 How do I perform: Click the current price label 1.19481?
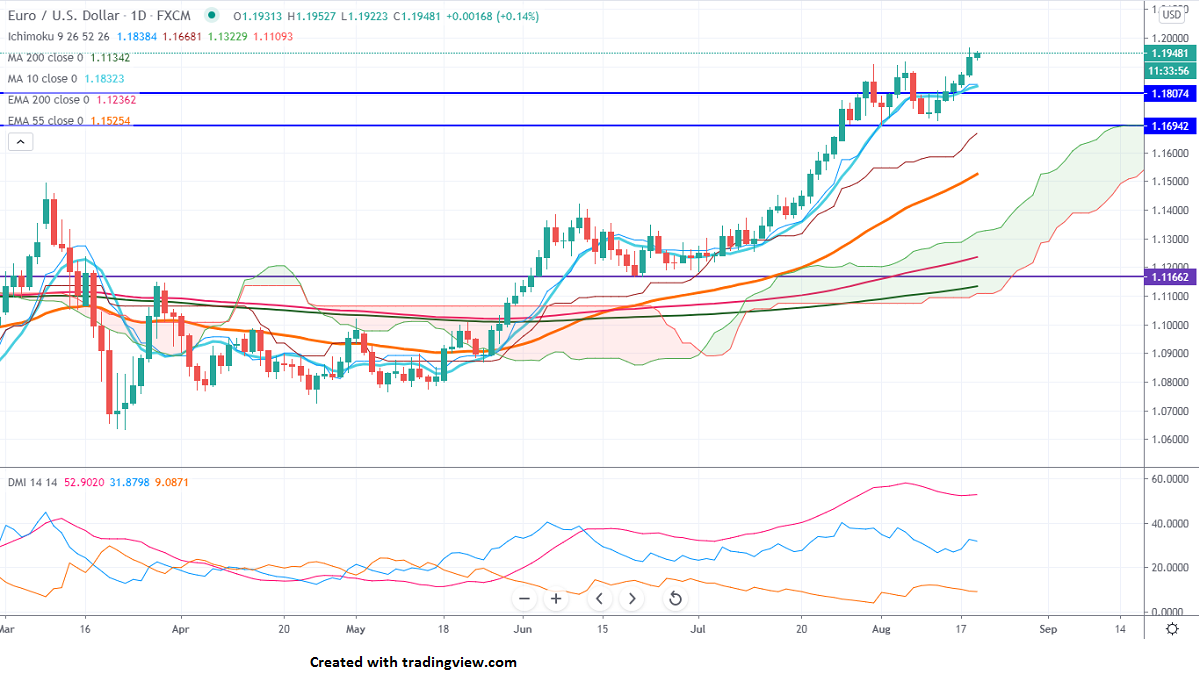[x=1170, y=53]
